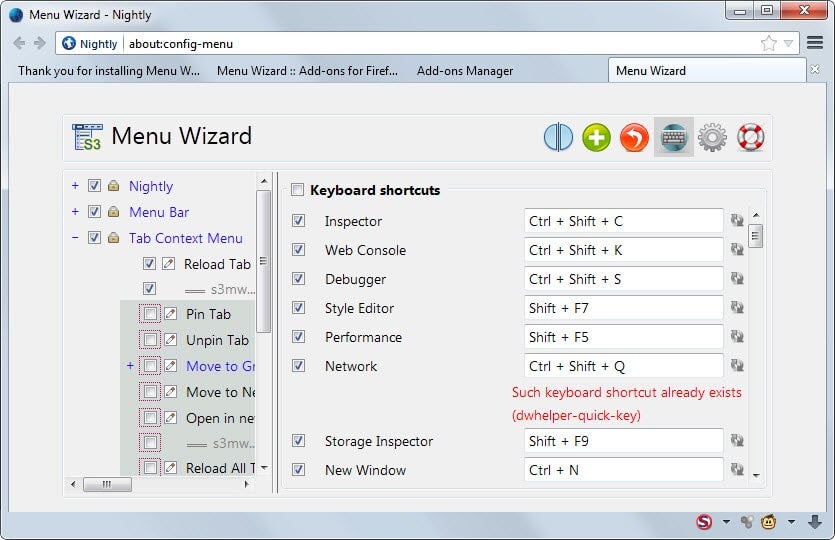The image size is (835, 540).
Task: Select the Move to New menu item
Action: point(220,392)
